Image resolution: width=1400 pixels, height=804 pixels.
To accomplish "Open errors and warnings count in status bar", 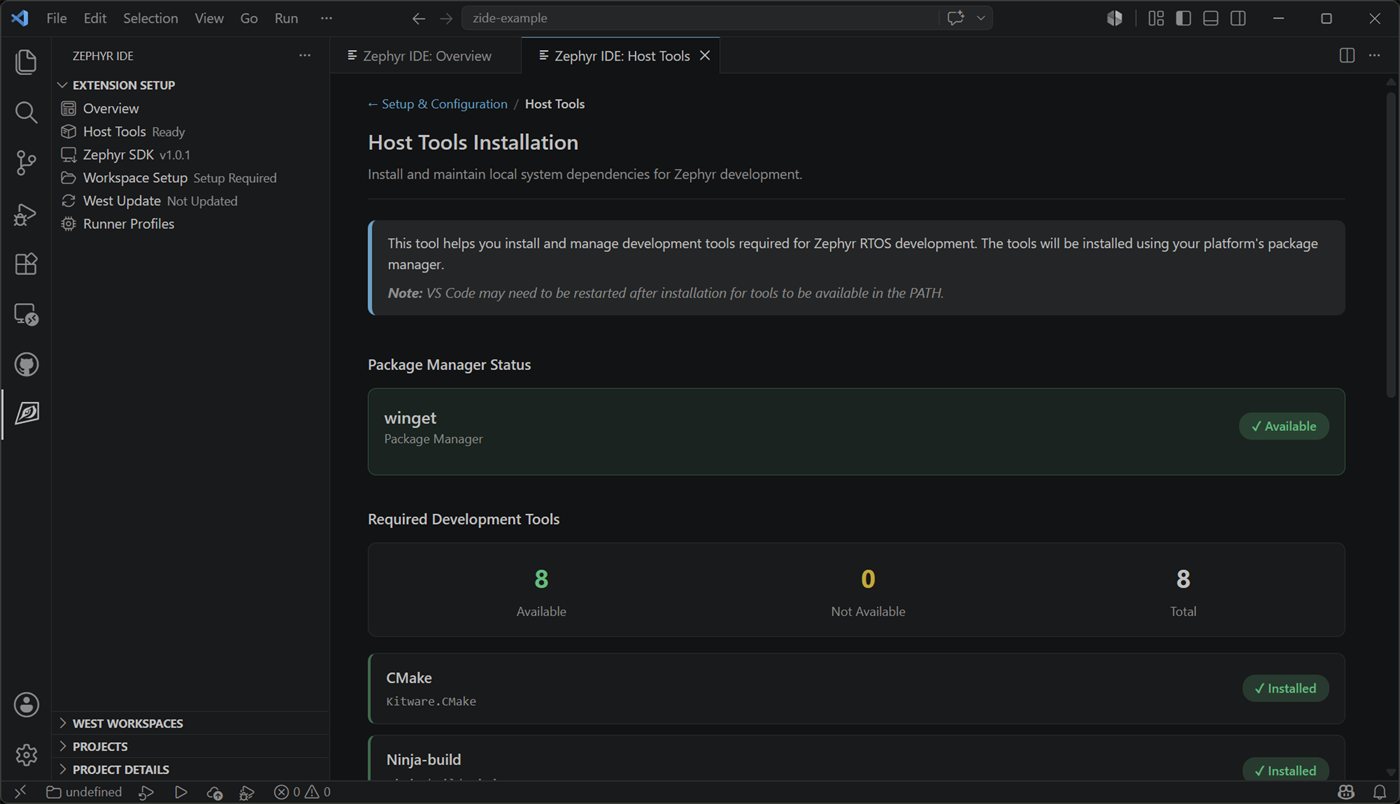I will click(302, 792).
